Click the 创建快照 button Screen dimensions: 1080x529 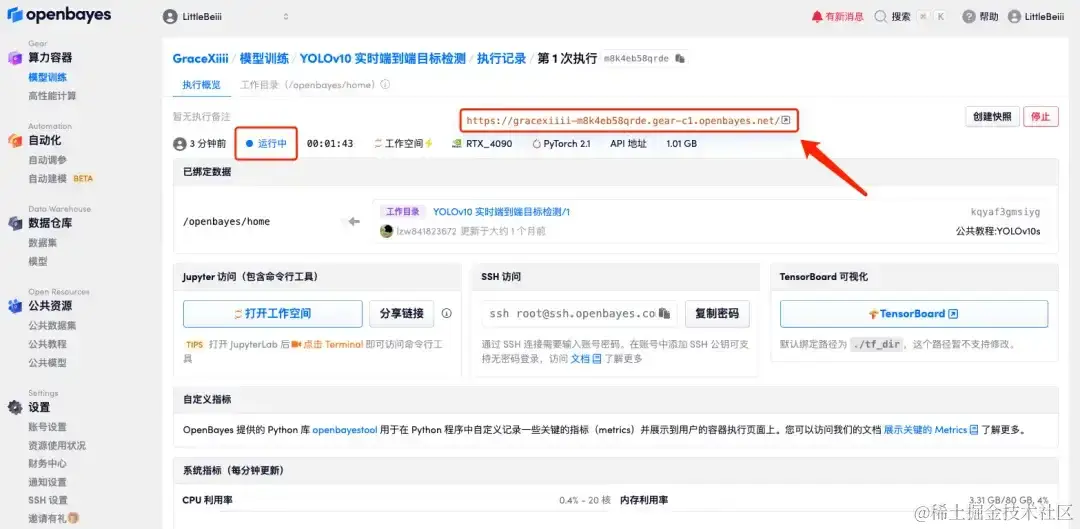point(992,117)
